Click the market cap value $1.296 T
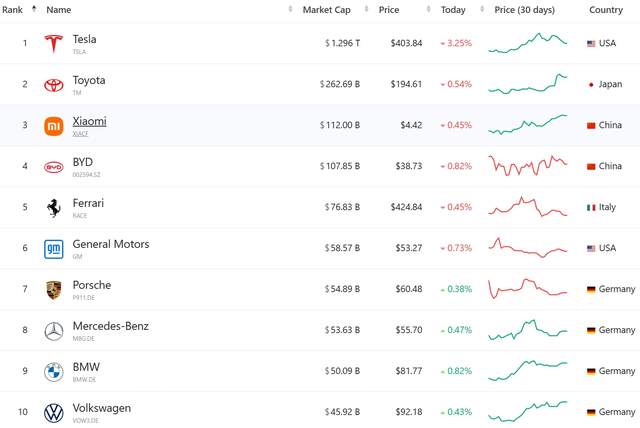Screen dimensions: 640x428 (342, 43)
